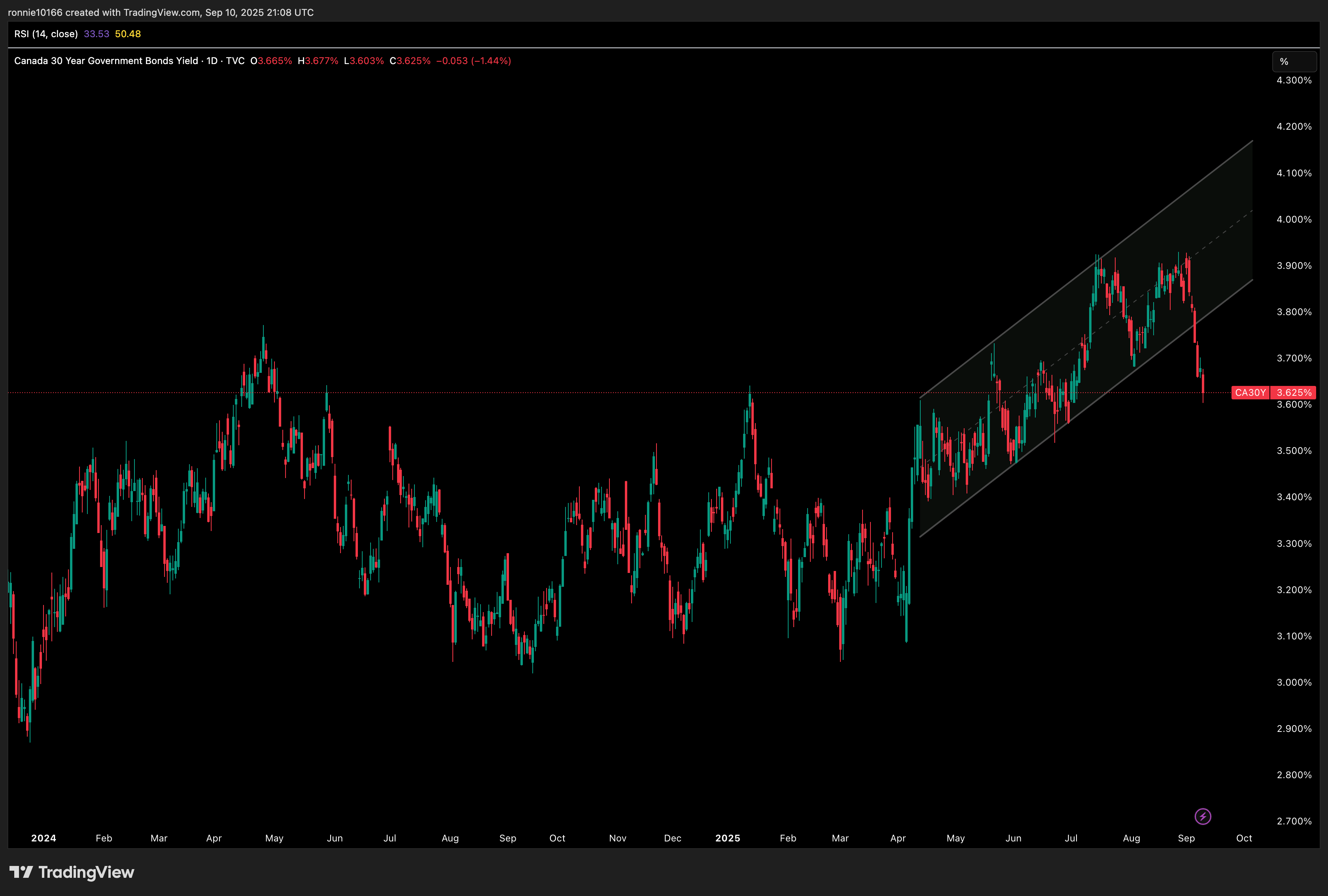The width and height of the screenshot is (1328, 896).
Task: Click the -0.053 (-1.44%) change value
Action: point(473,60)
